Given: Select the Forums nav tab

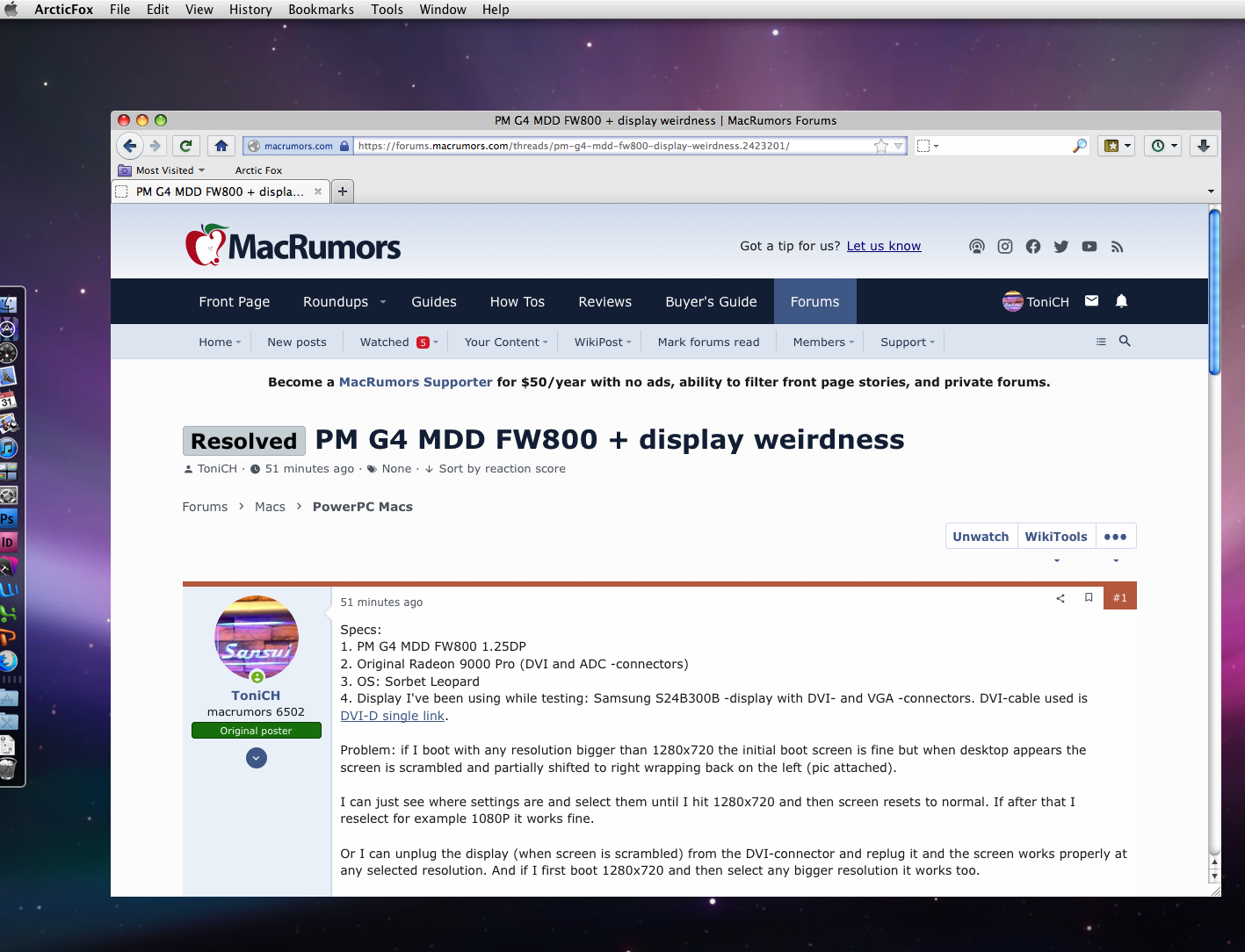Looking at the screenshot, I should tap(815, 302).
